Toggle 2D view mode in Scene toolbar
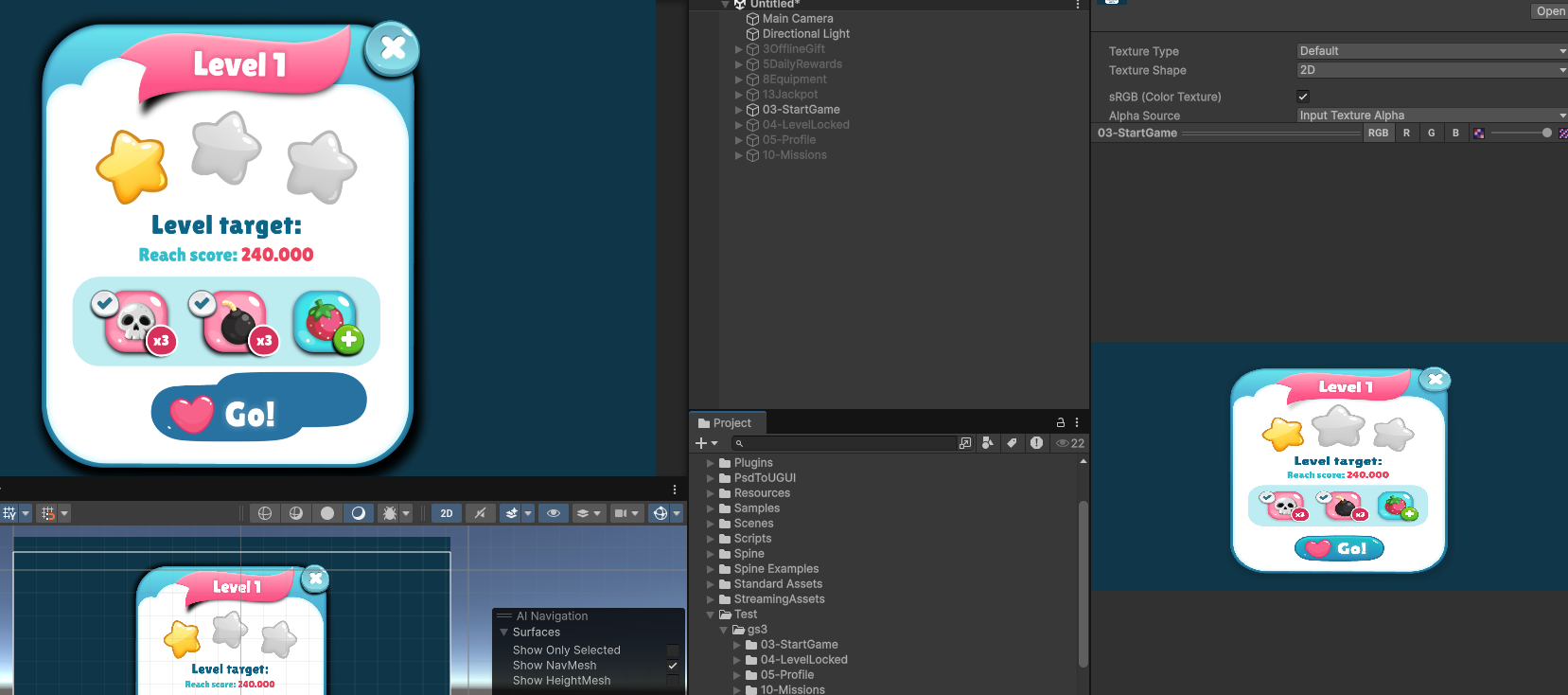The width and height of the screenshot is (1568, 695). pos(446,513)
